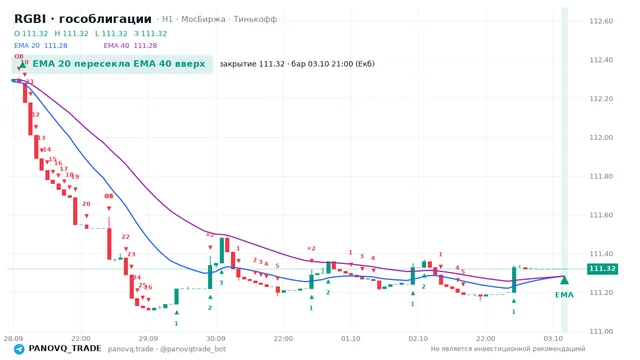Click the PANOVQ_TRADE channel name
This screenshot has width=640, height=360.
[x=65, y=349]
